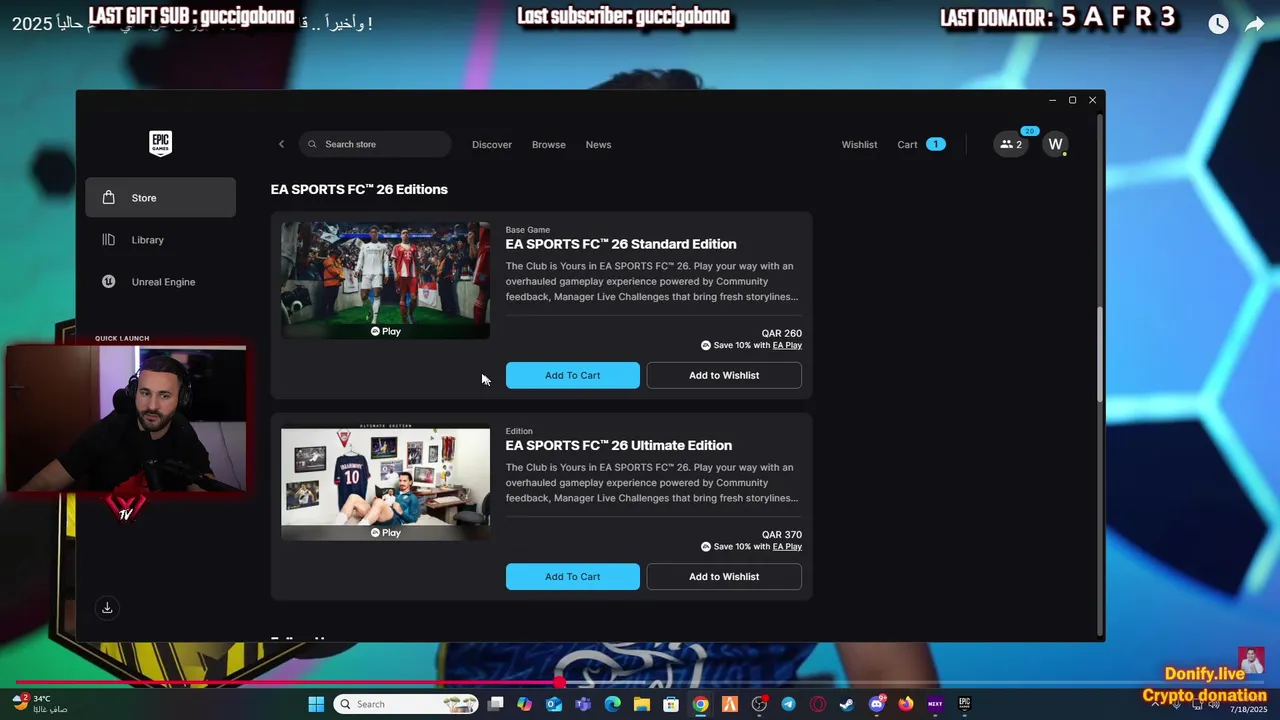The width and height of the screenshot is (1280, 720).
Task: Open Firefox from the taskbar
Action: (906, 704)
